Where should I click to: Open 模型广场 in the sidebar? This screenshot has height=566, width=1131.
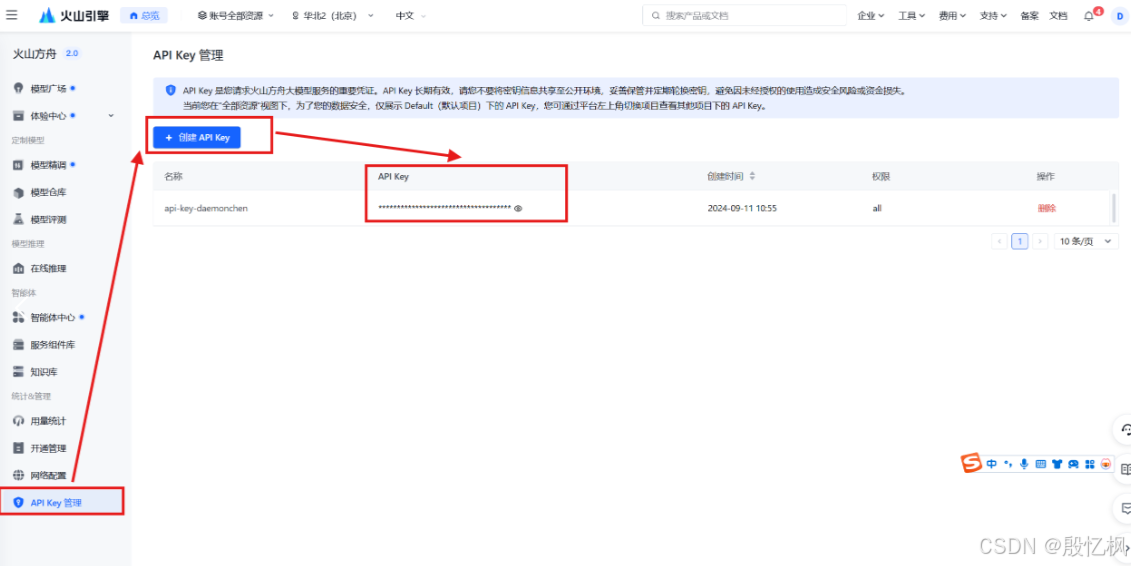48,89
